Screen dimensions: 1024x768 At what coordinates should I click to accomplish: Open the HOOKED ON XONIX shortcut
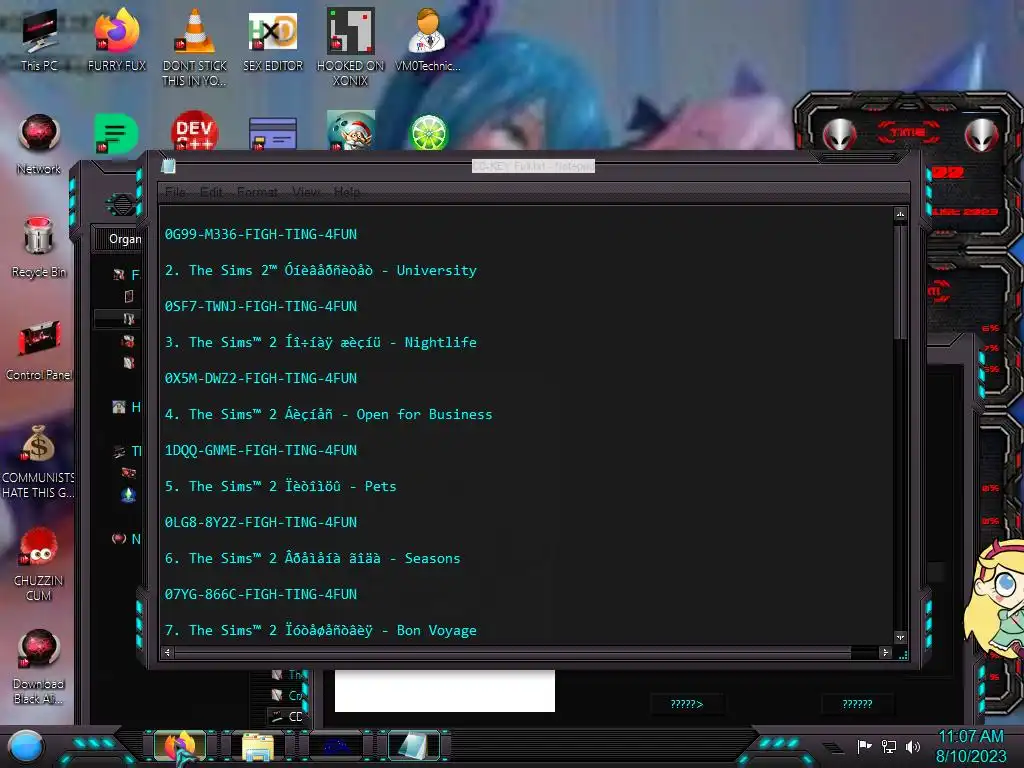tap(351, 47)
